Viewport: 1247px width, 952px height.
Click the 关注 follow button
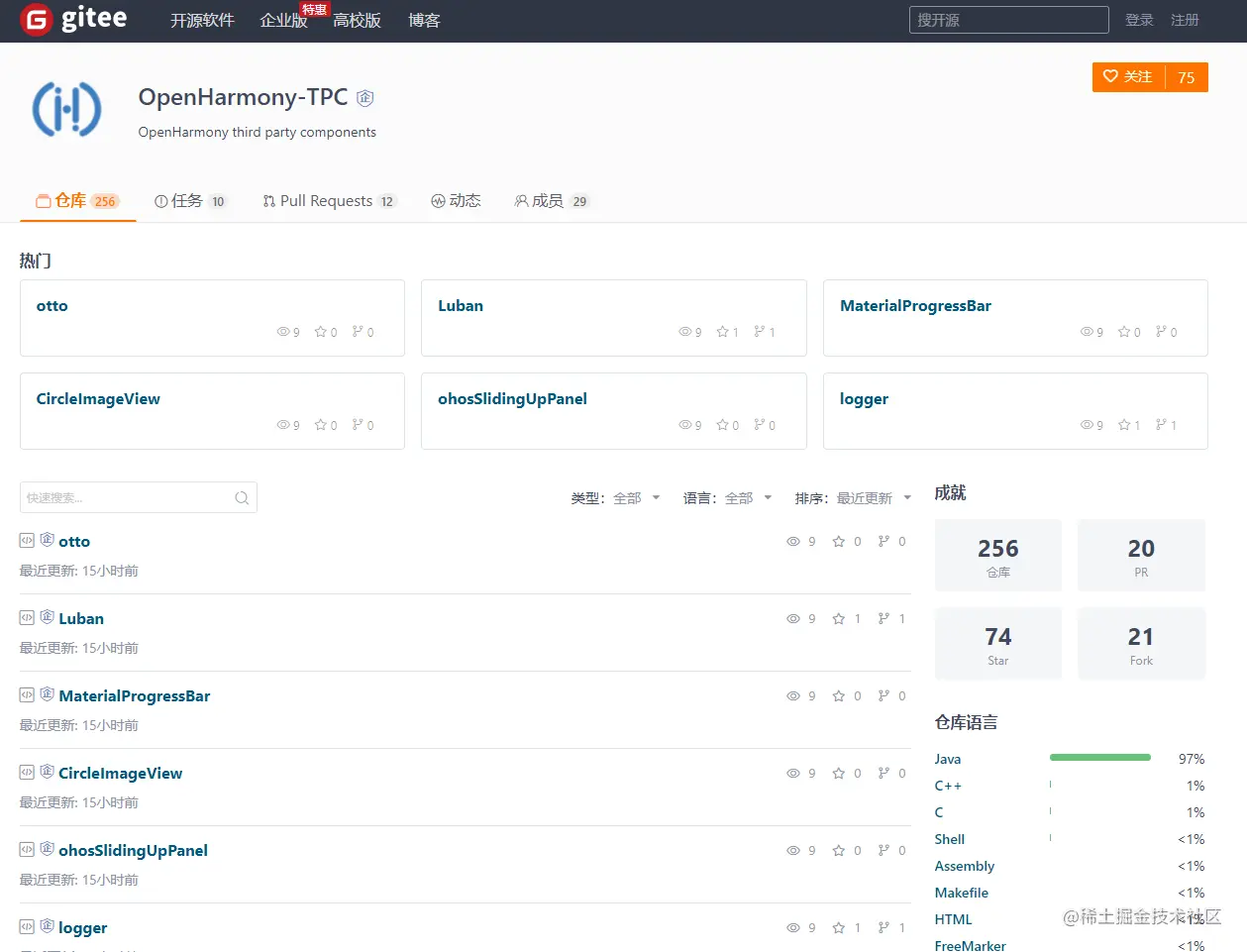pyautogui.click(x=1128, y=77)
